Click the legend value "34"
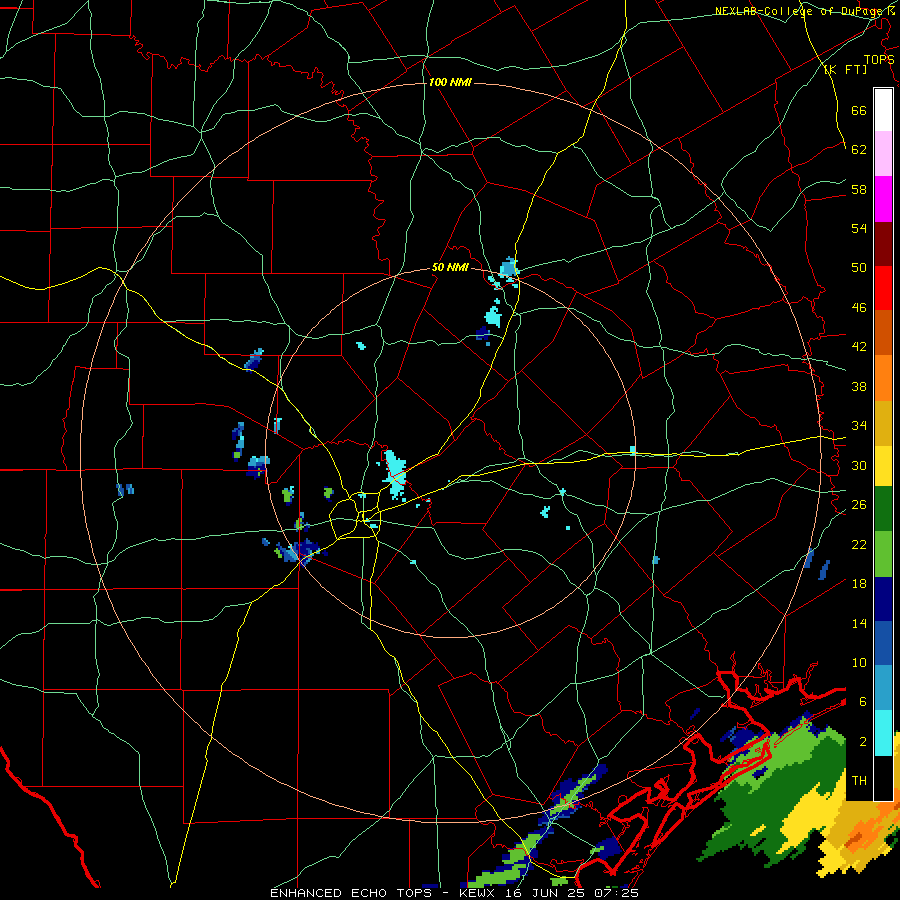The width and height of the screenshot is (900, 900). (x=859, y=426)
